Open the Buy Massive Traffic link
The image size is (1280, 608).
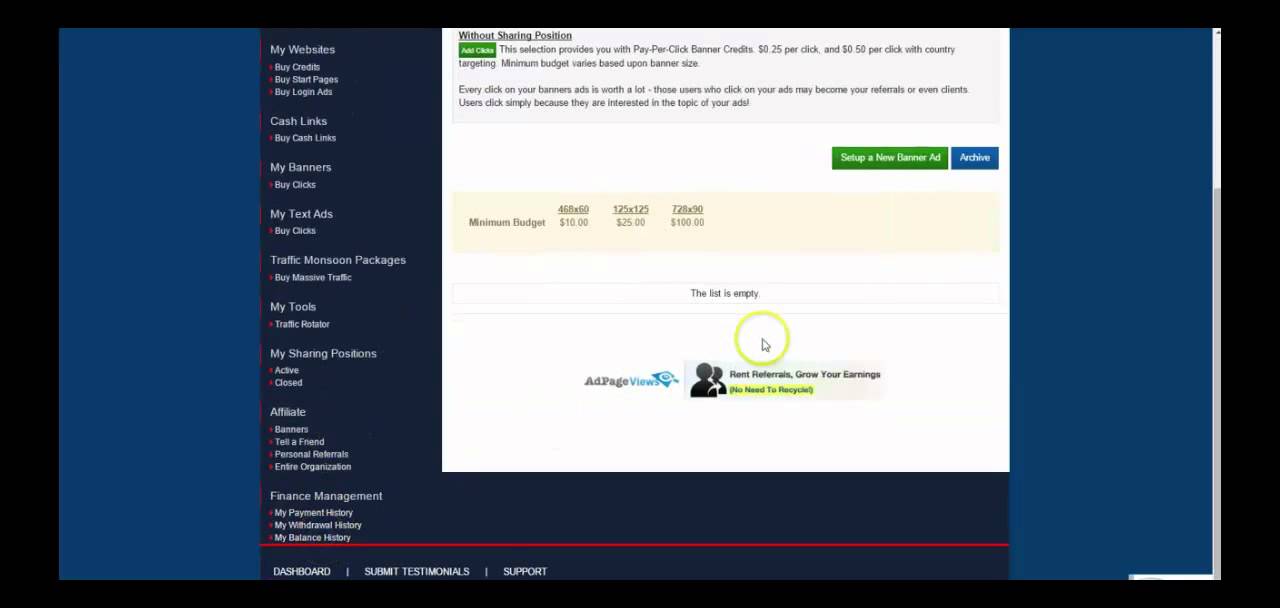(x=313, y=277)
